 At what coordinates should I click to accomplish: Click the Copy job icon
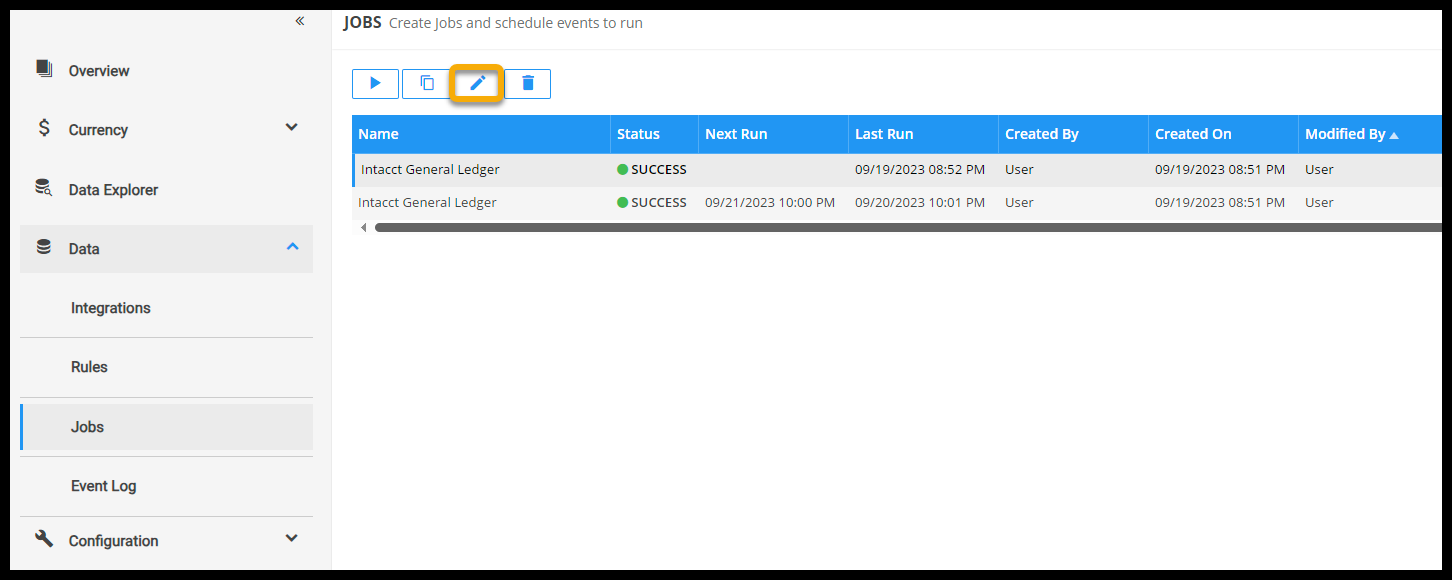427,84
